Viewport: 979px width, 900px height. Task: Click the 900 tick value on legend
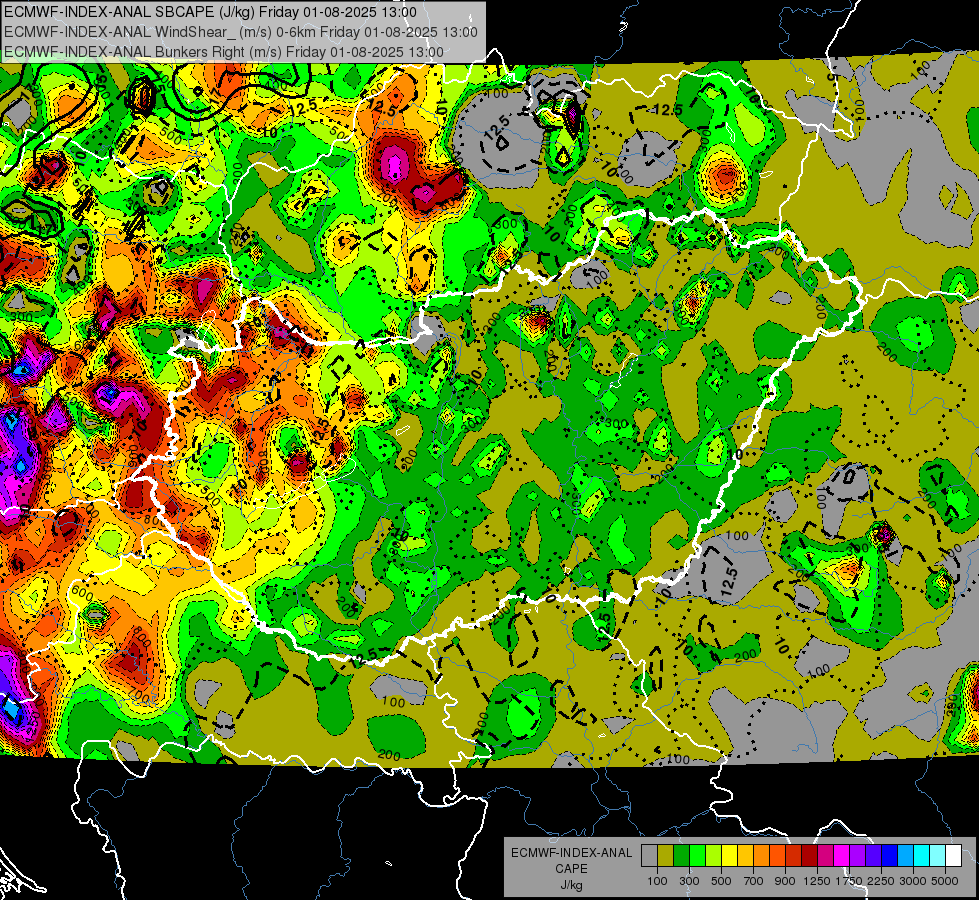tap(785, 881)
